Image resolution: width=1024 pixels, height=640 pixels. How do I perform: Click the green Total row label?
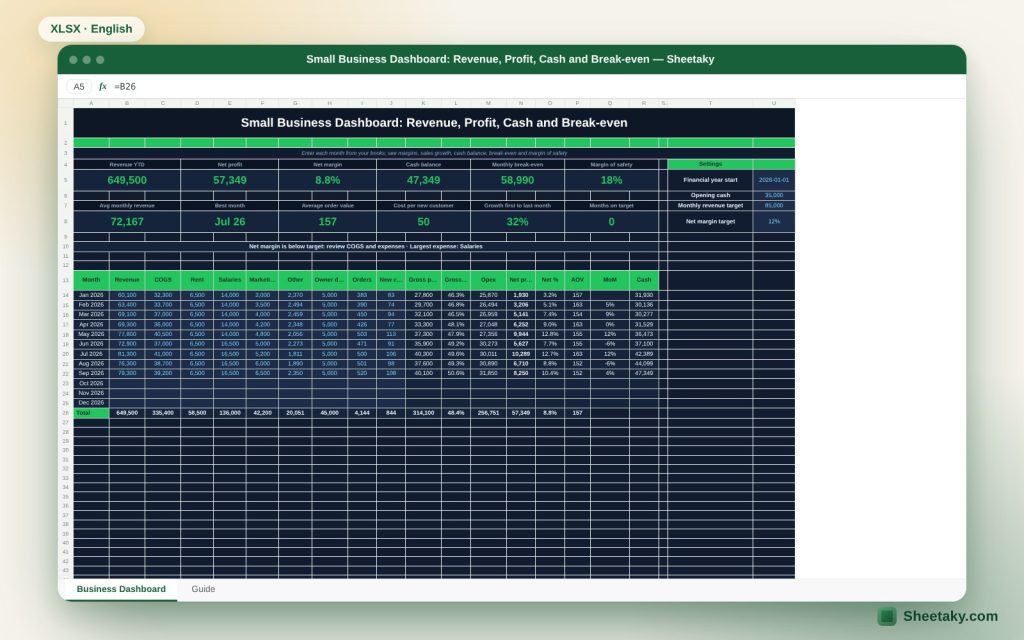(91, 413)
